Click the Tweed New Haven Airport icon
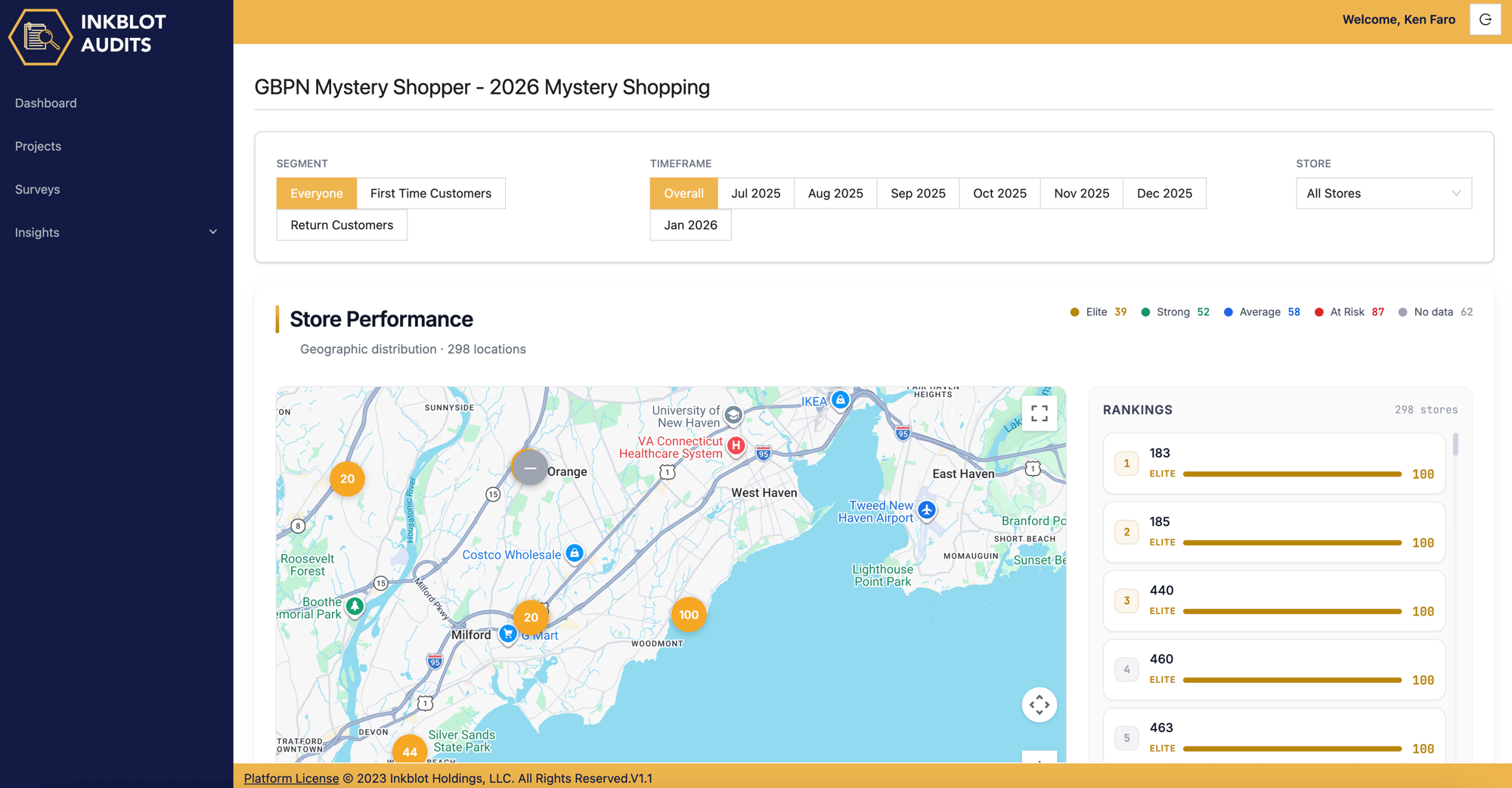 pyautogui.click(x=927, y=510)
